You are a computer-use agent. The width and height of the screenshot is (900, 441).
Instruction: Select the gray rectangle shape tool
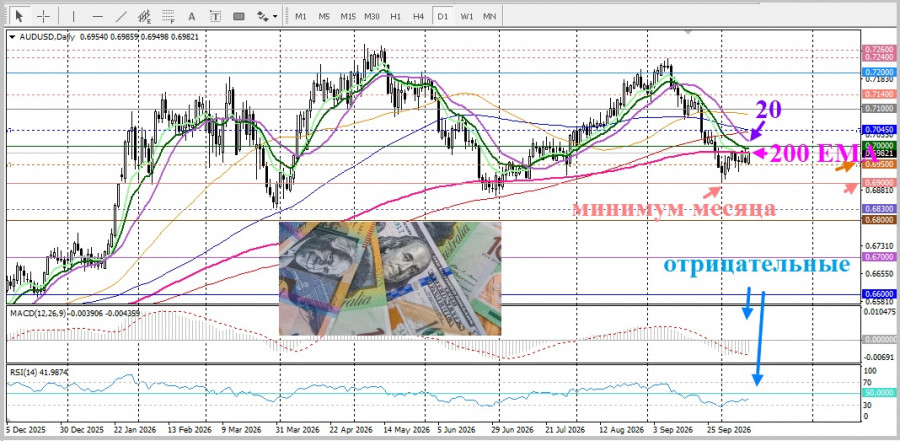(239, 16)
